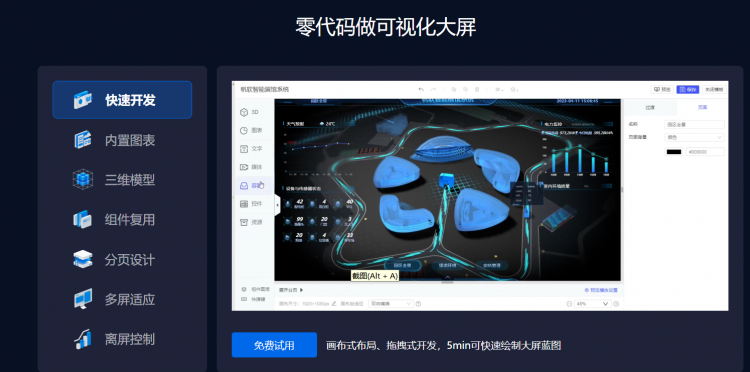This screenshot has height=372, width=750.
Task: Click the up chevron at canvas bottom
Action: click(x=447, y=277)
